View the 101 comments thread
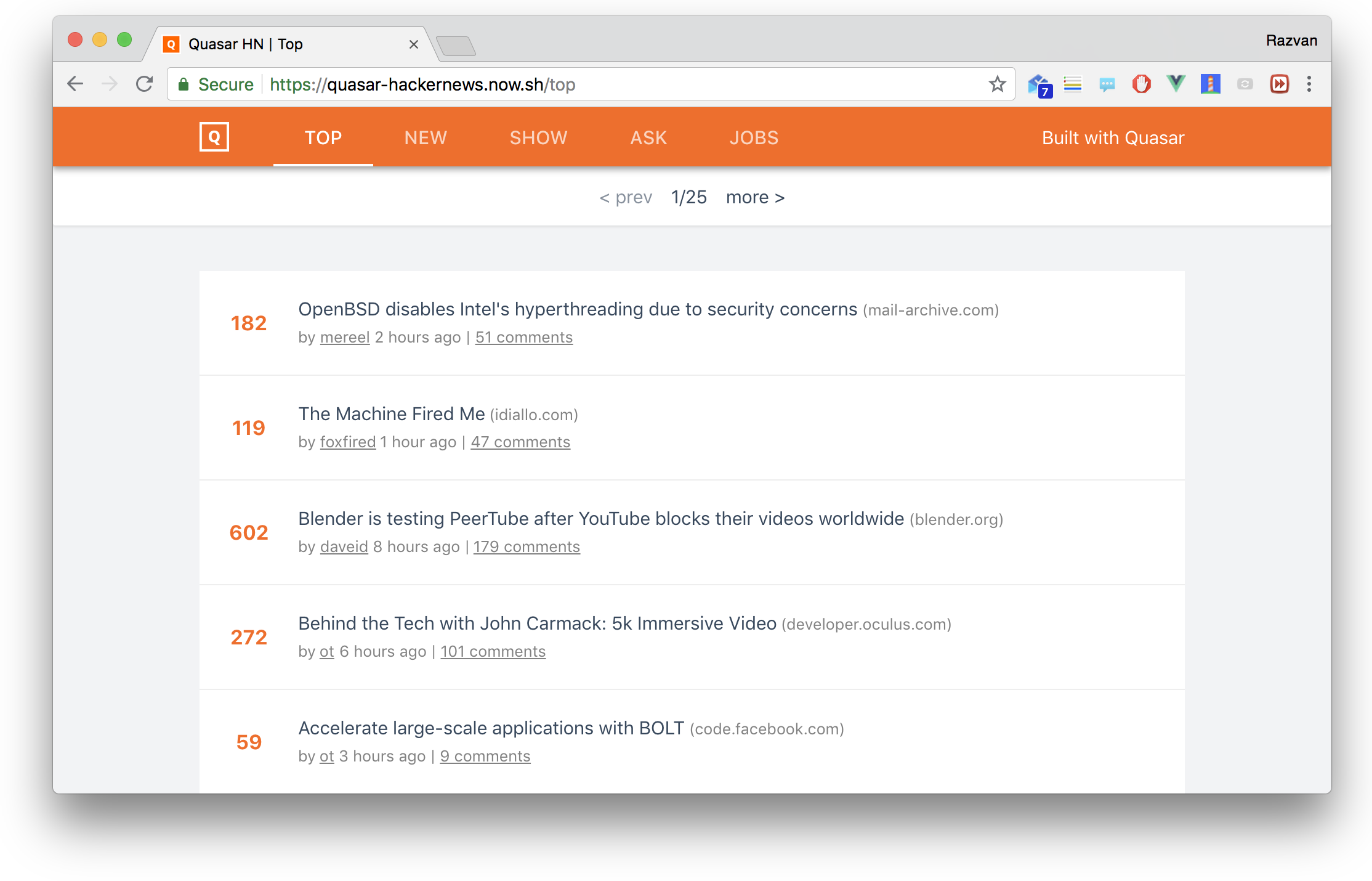 [x=493, y=651]
